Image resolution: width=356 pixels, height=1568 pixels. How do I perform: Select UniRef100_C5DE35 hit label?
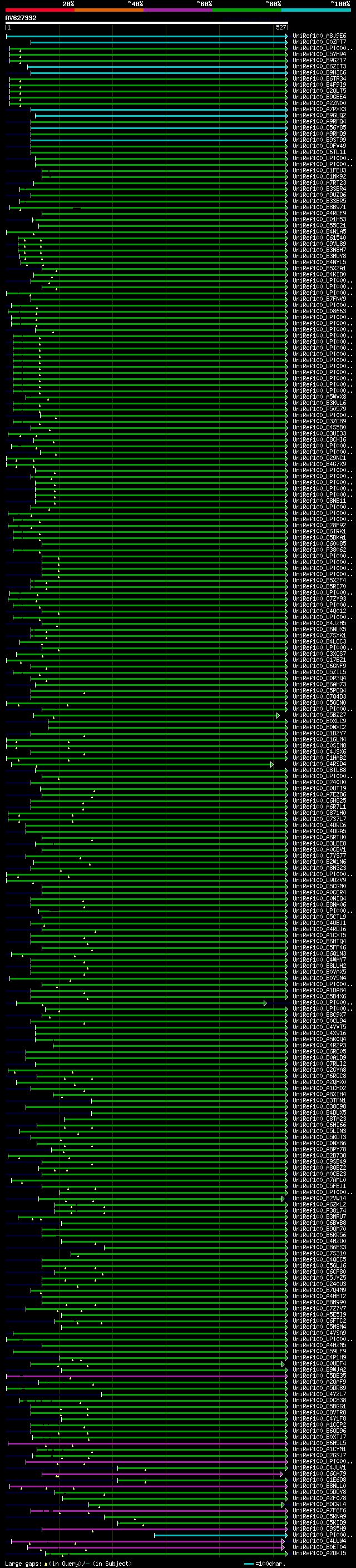tap(319, 1376)
